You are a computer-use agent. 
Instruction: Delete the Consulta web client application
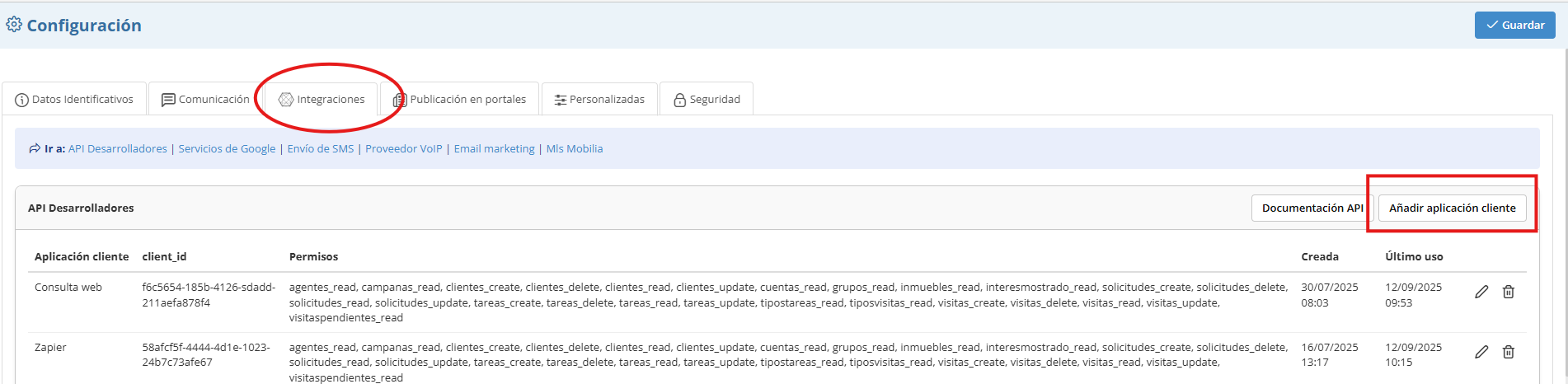[1508, 292]
